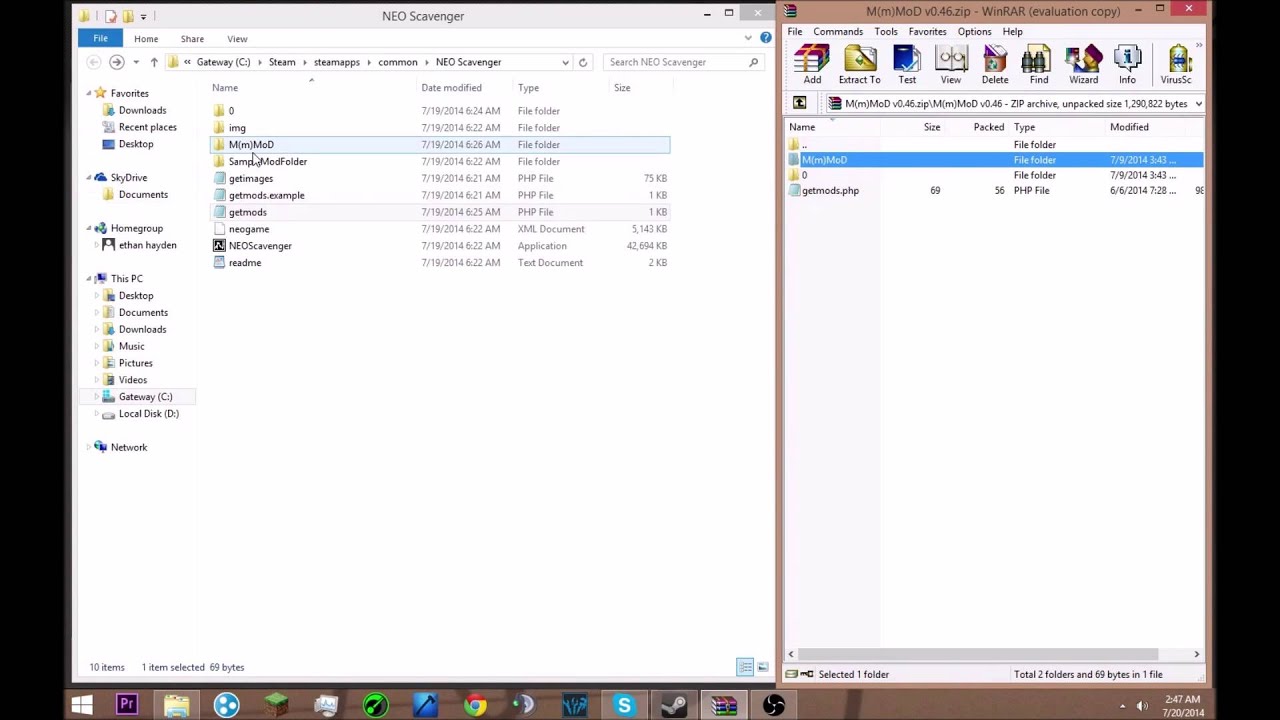Image resolution: width=1280 pixels, height=720 pixels.
Task: Collapse the This PC tree section
Action: coord(88,279)
